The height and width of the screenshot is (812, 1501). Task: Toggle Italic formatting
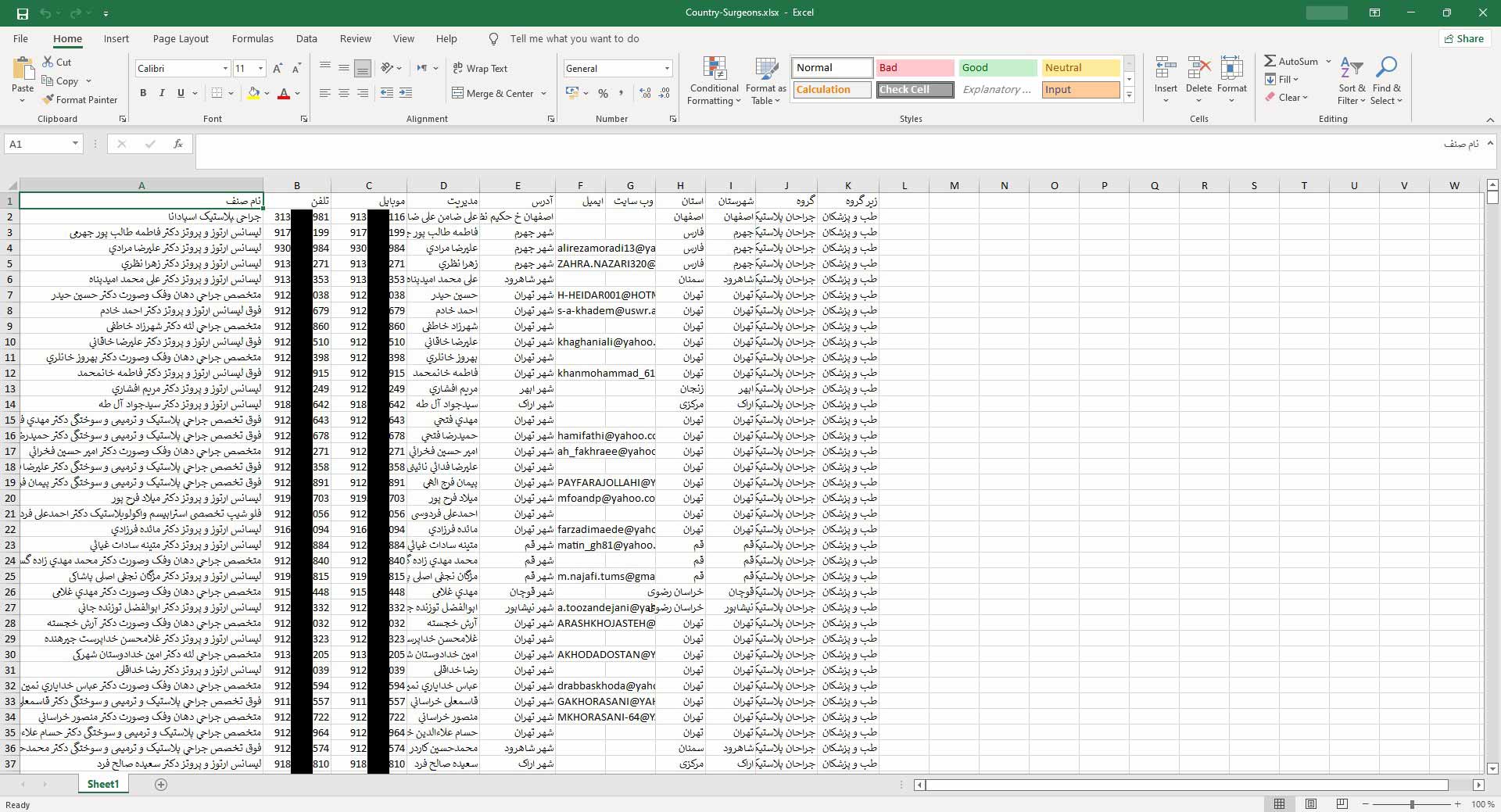coord(162,94)
